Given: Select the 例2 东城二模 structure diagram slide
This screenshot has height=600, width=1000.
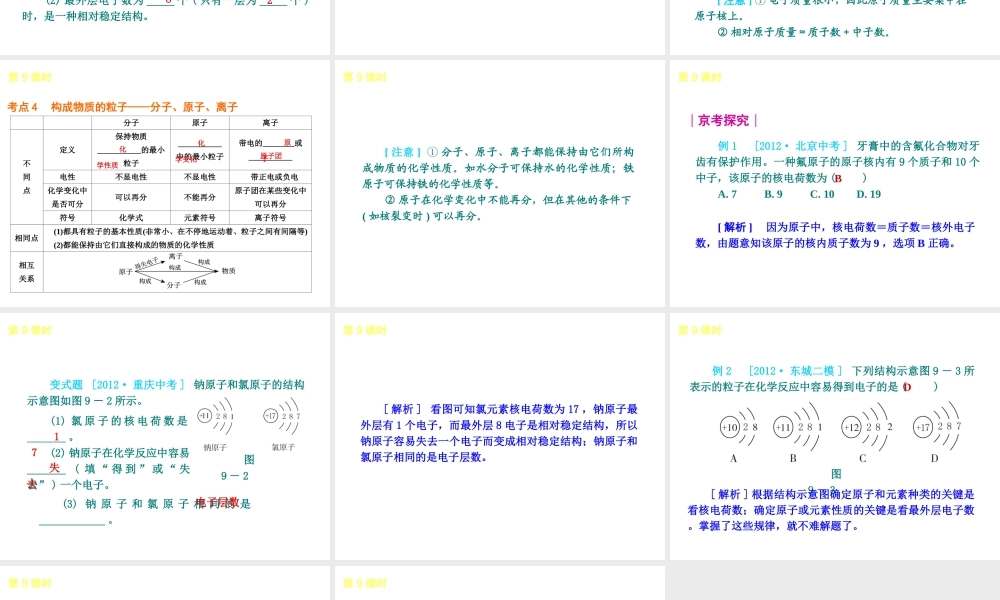Looking at the screenshot, I should pos(835,437).
